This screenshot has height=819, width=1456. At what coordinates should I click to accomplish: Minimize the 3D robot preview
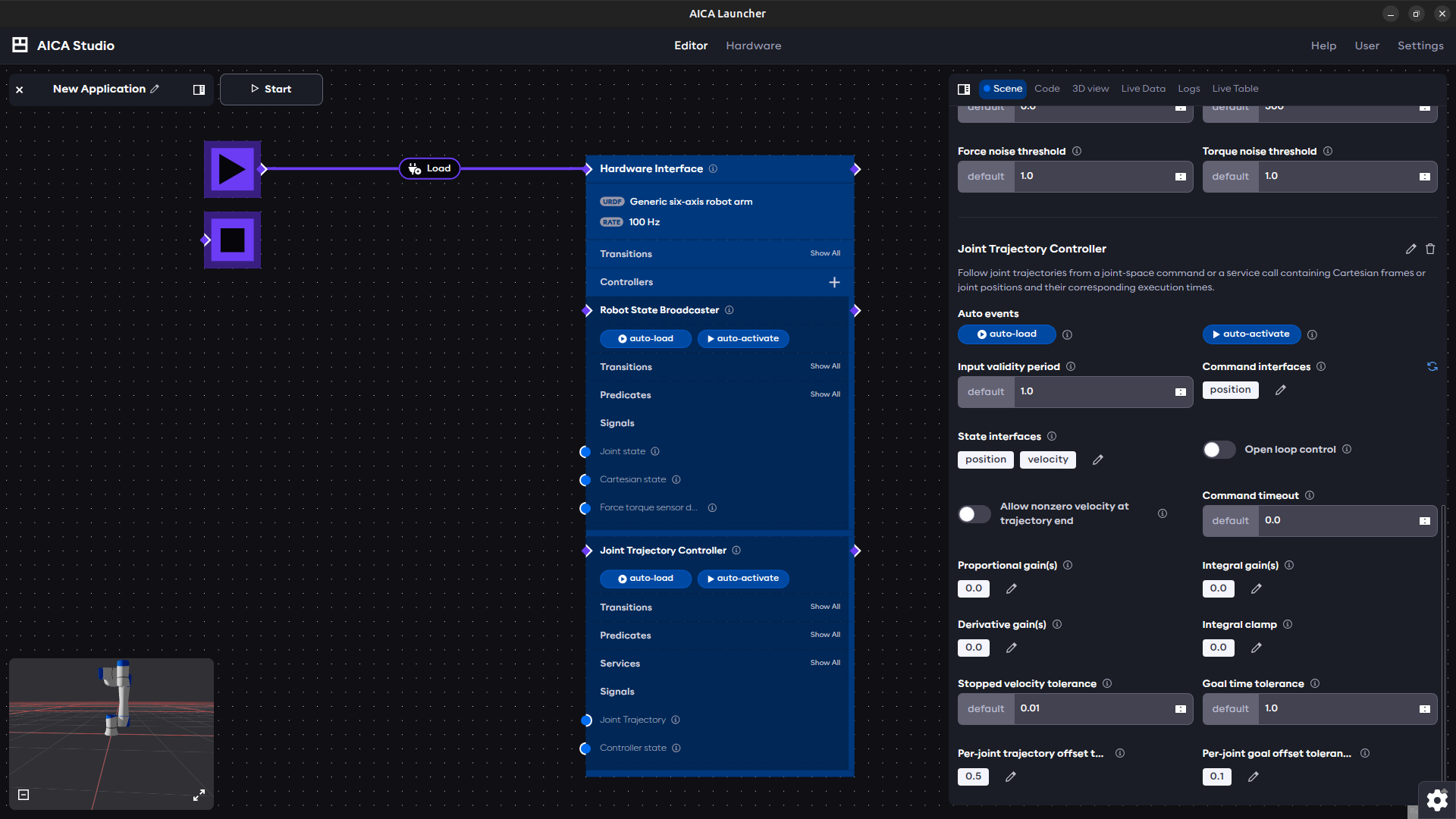24,795
